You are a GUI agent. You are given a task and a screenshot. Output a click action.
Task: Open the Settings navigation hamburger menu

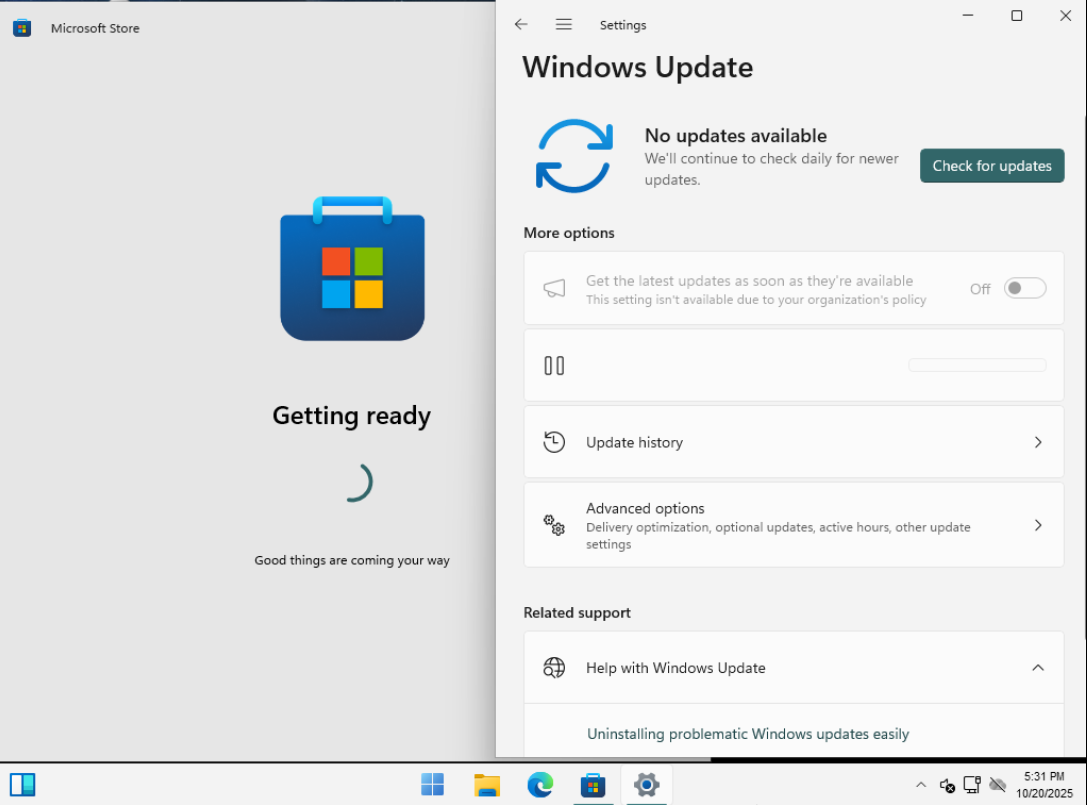[564, 24]
